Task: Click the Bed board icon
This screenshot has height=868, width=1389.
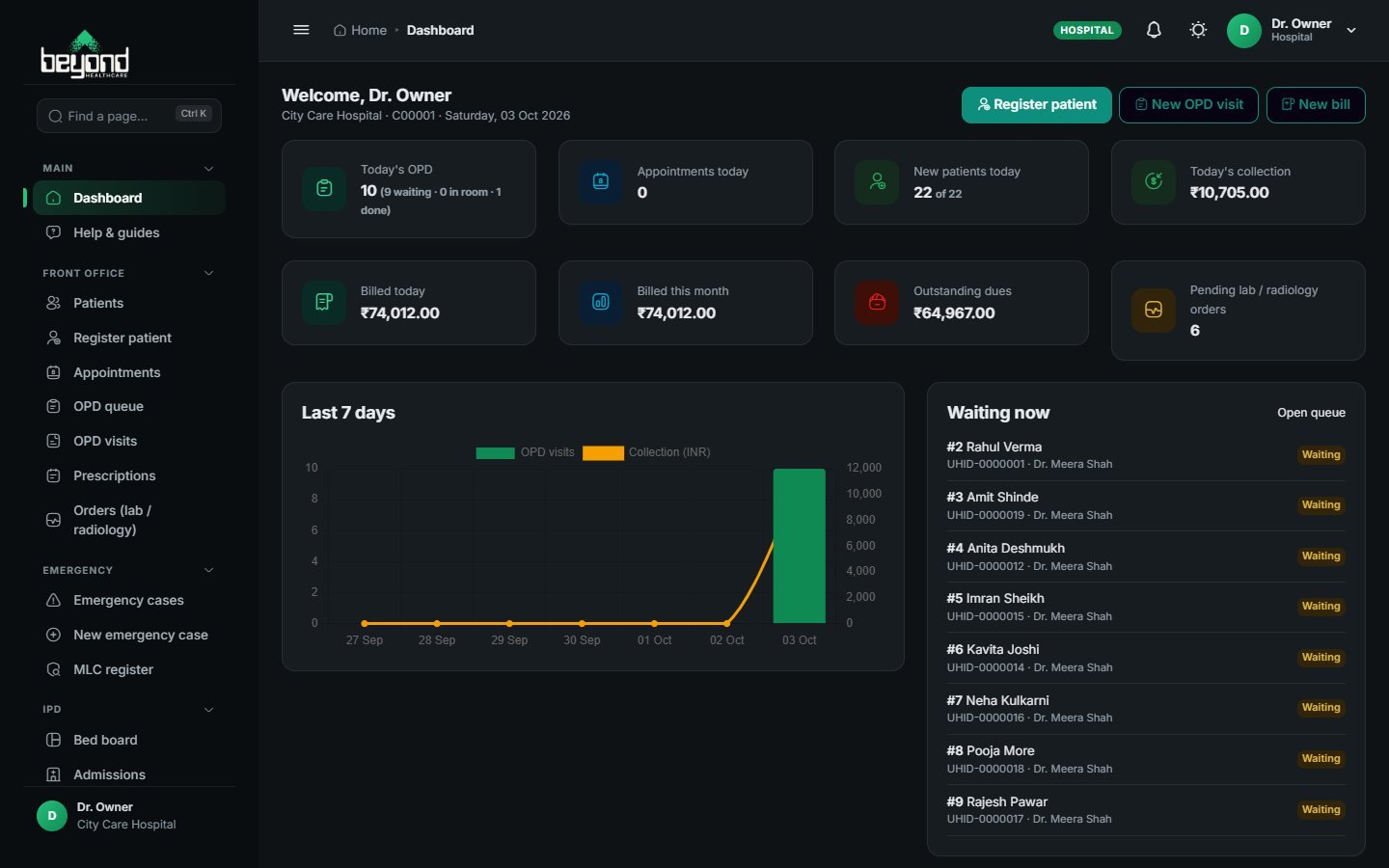Action: 54,740
